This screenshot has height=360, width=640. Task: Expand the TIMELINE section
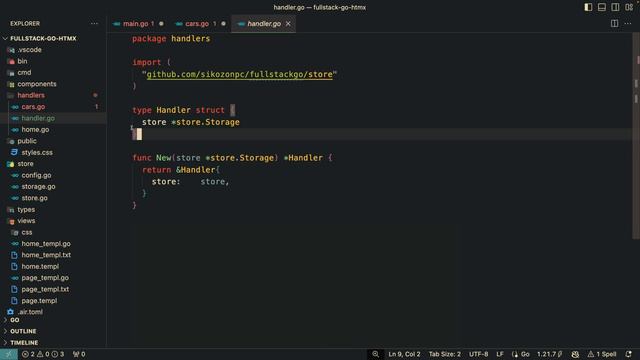point(24,342)
